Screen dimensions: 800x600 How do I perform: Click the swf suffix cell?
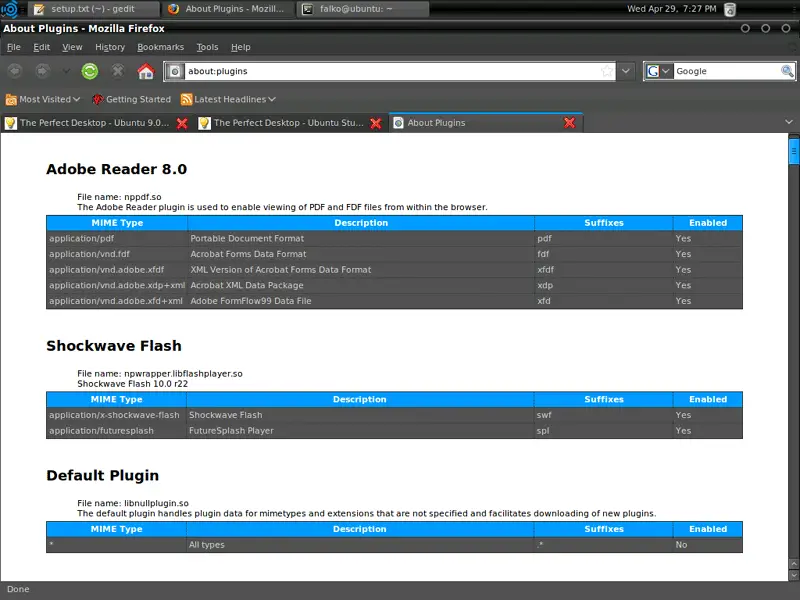click(x=604, y=415)
